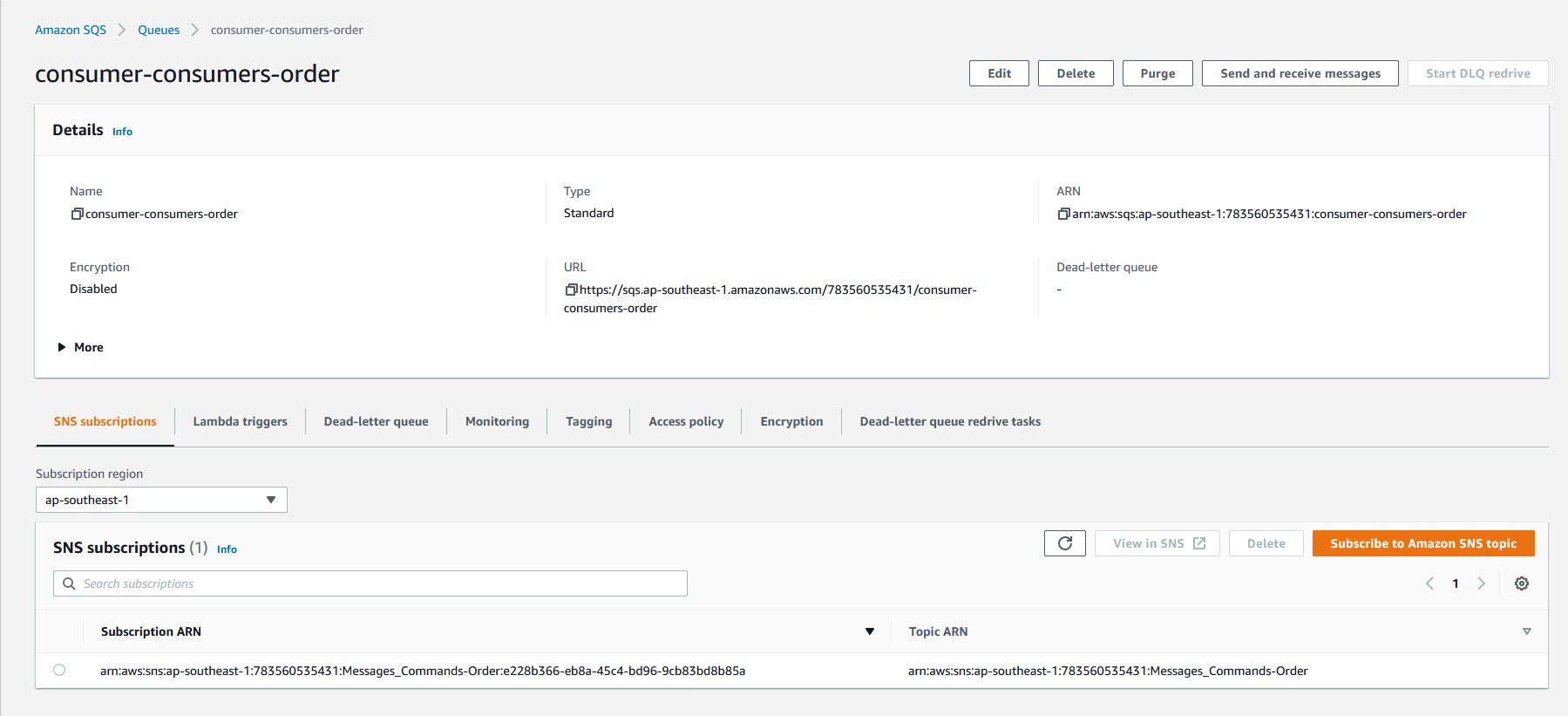Click Delete subscription button
The width and height of the screenshot is (1568, 716).
click(1266, 543)
